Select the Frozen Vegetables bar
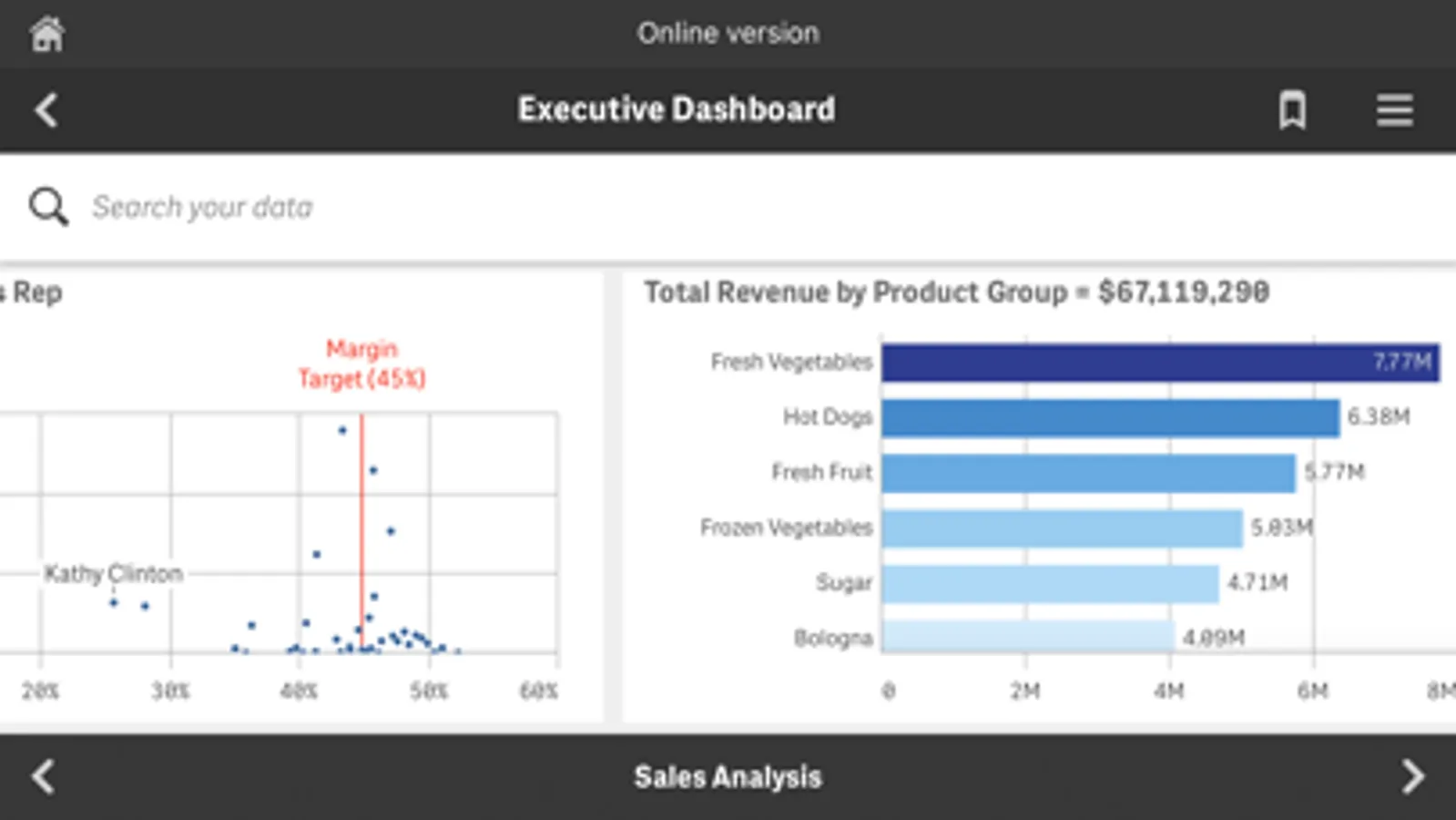The height and width of the screenshot is (820, 1456). [x=1061, y=528]
